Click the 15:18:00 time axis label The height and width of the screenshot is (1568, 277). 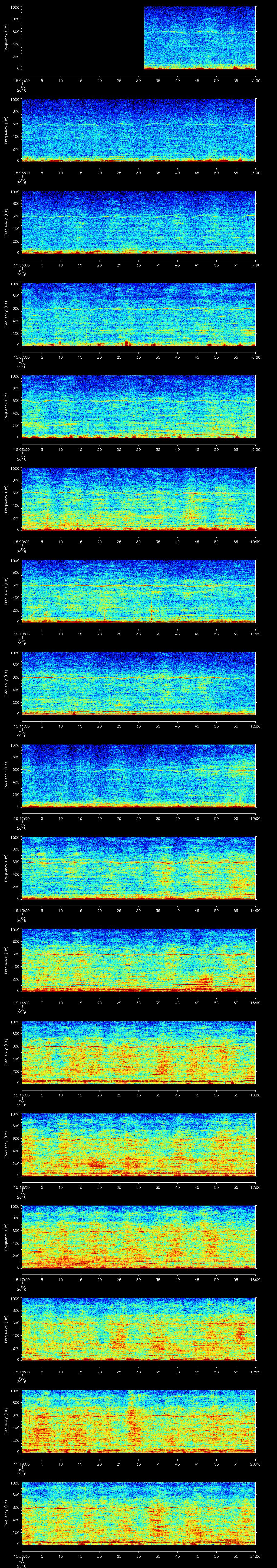pyautogui.click(x=21, y=1371)
